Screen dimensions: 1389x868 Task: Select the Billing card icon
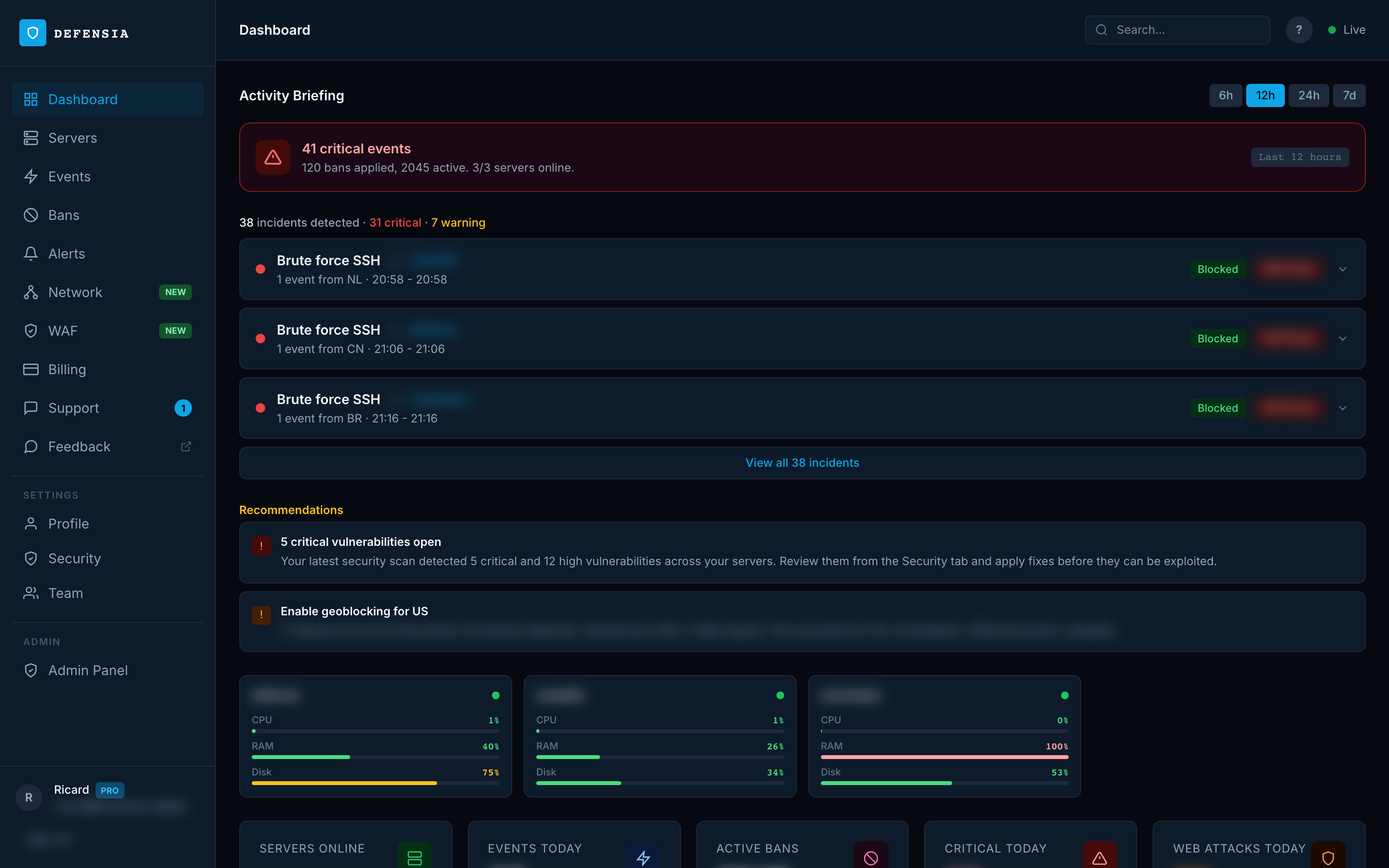pyautogui.click(x=31, y=369)
